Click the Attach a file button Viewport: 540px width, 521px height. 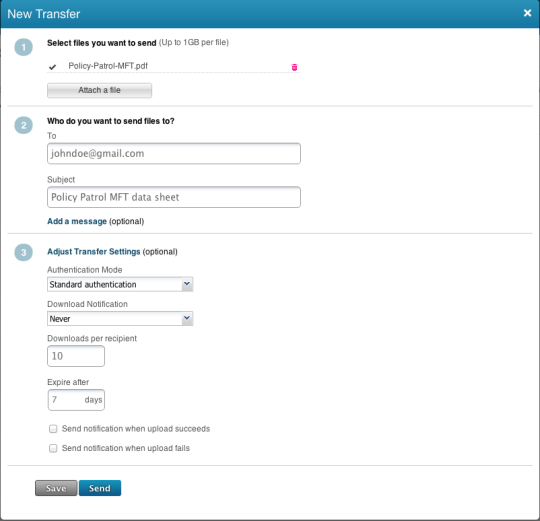point(99,90)
